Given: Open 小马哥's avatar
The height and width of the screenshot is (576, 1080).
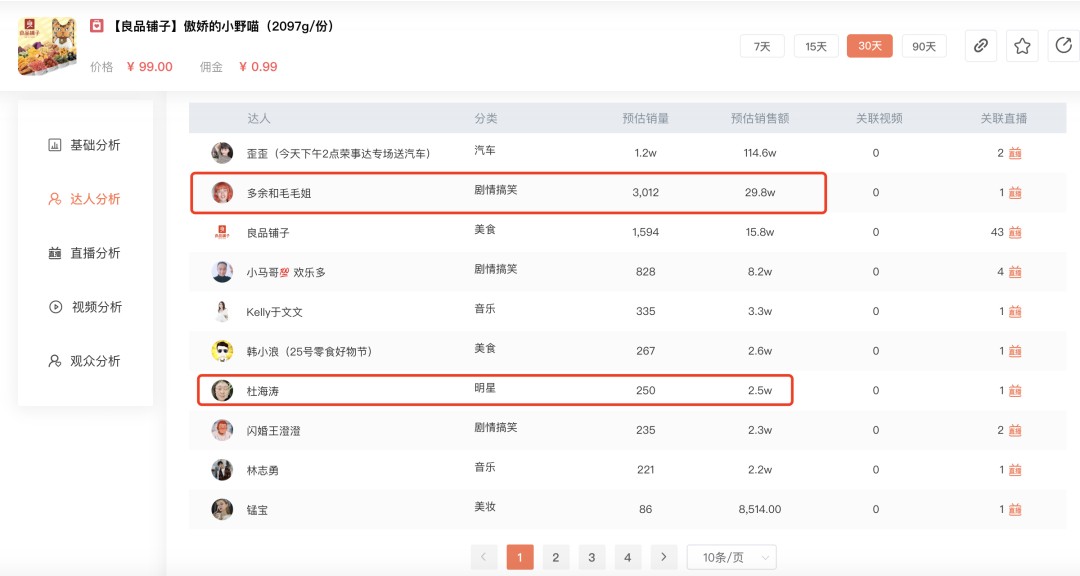Looking at the screenshot, I should pos(222,272).
